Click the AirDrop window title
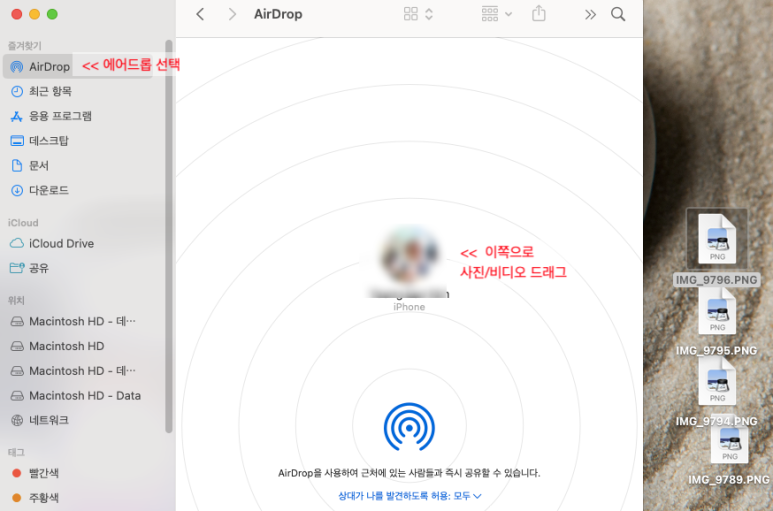773x511 pixels. (x=278, y=14)
